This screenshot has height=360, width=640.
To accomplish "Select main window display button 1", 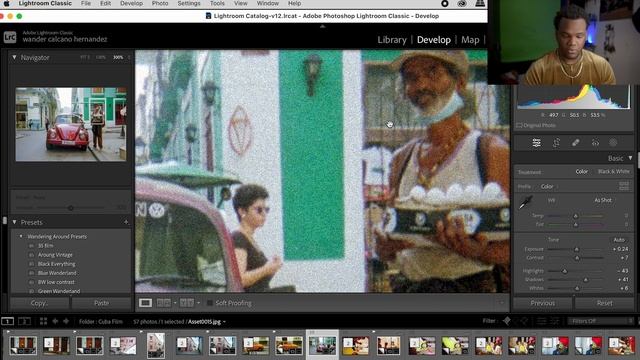I will click(7, 321).
